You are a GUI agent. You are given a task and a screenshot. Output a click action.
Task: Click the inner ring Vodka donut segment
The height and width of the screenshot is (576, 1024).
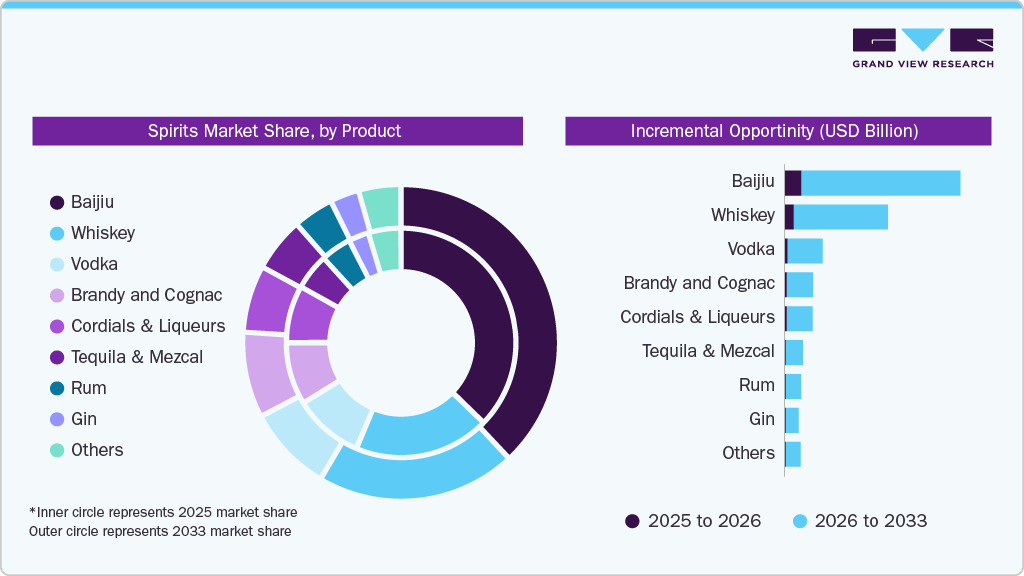pyautogui.click(x=340, y=413)
